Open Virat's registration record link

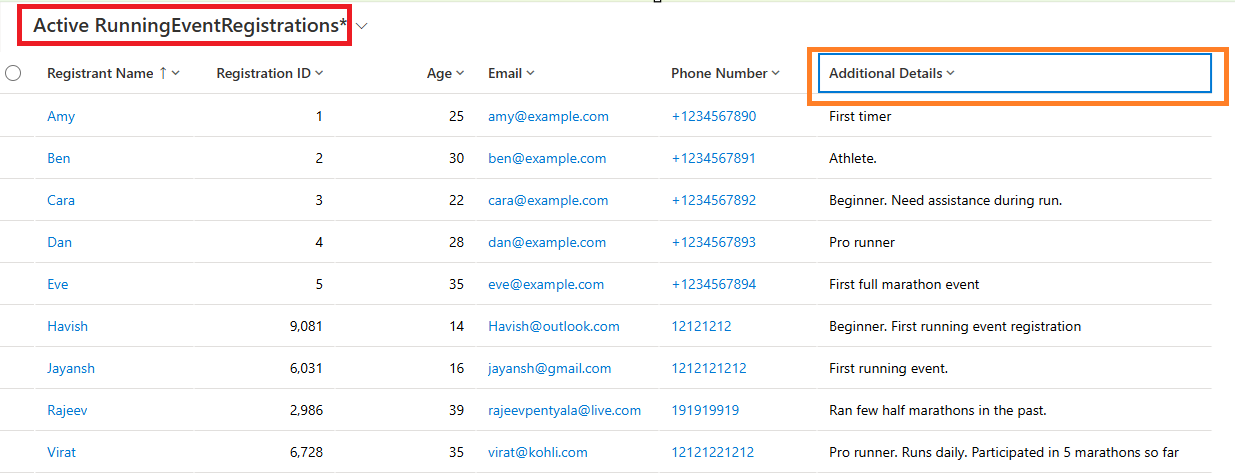click(x=61, y=452)
